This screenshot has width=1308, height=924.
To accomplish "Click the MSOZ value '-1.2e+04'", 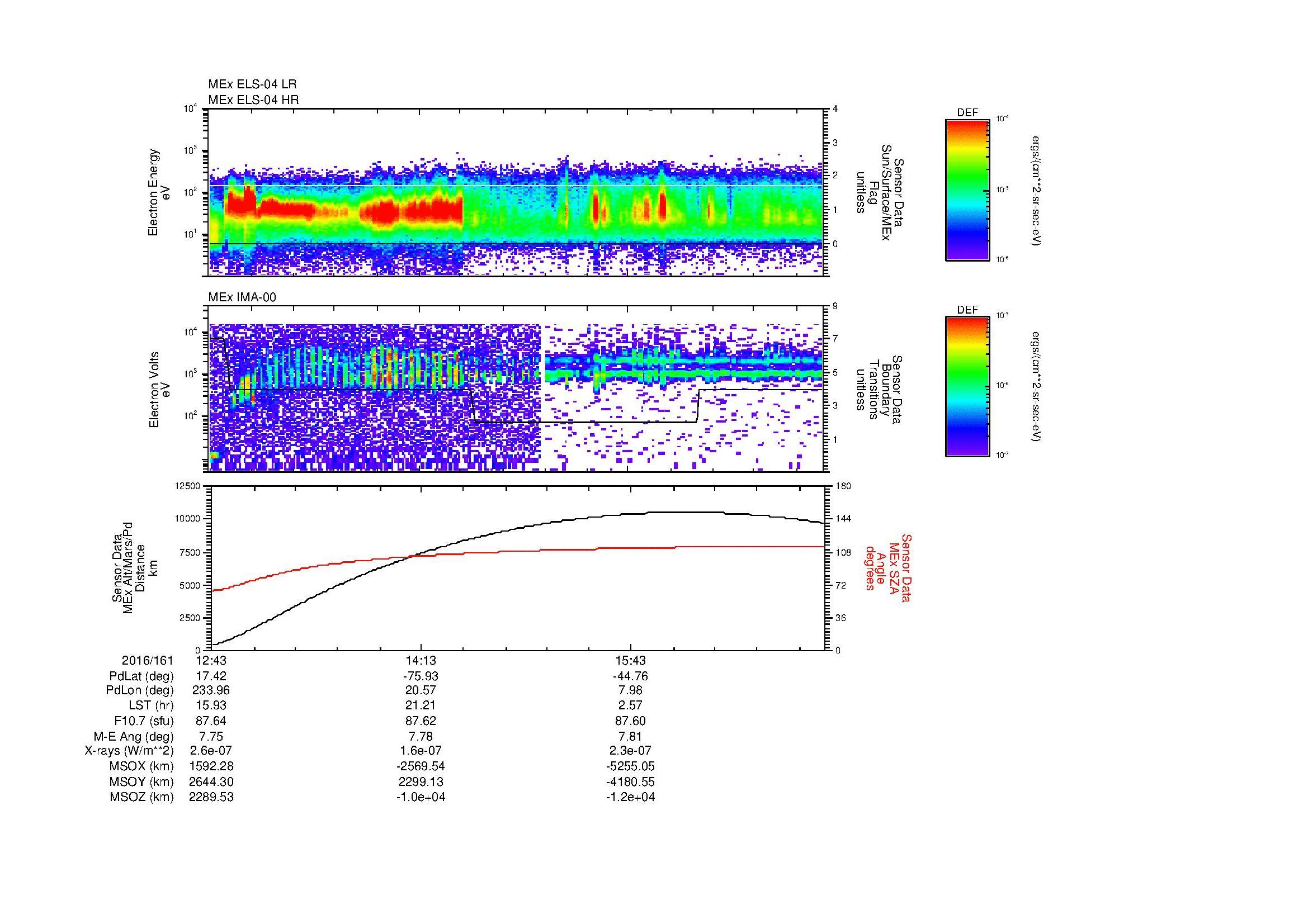I will pyautogui.click(x=630, y=797).
